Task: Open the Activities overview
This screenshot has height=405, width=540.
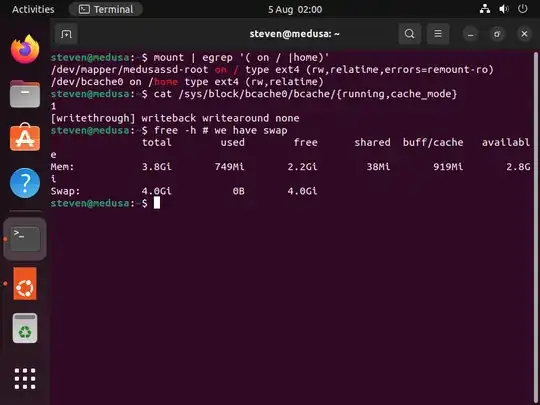Action: pos(33,9)
